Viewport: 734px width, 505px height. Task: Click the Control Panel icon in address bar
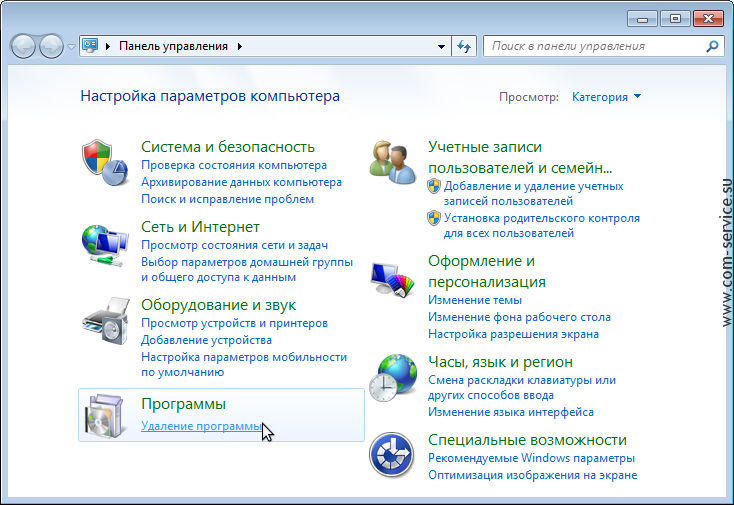coord(90,45)
